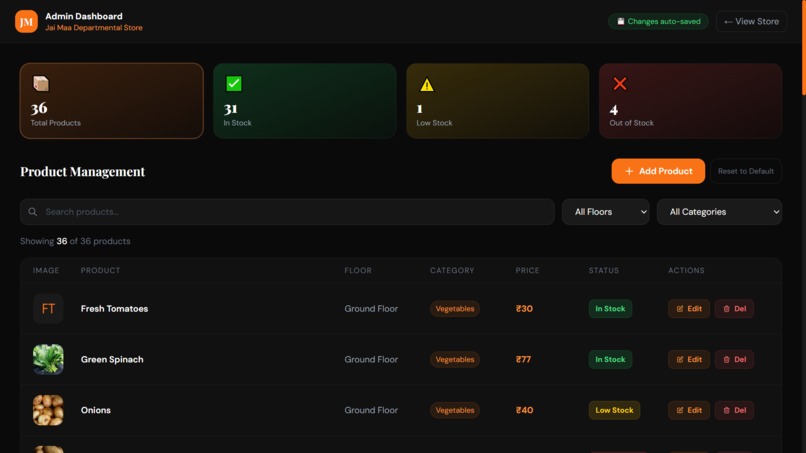Image resolution: width=806 pixels, height=453 pixels.
Task: Go back via View Store button
Action: (x=752, y=22)
